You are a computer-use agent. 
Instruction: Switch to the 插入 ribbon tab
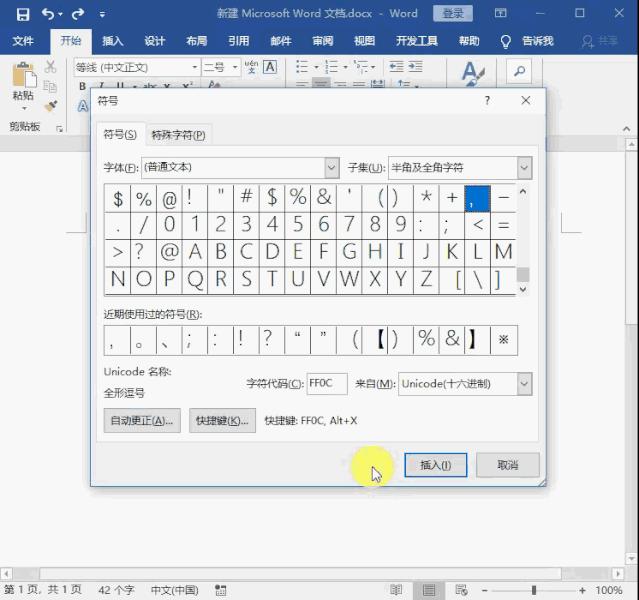click(112, 41)
